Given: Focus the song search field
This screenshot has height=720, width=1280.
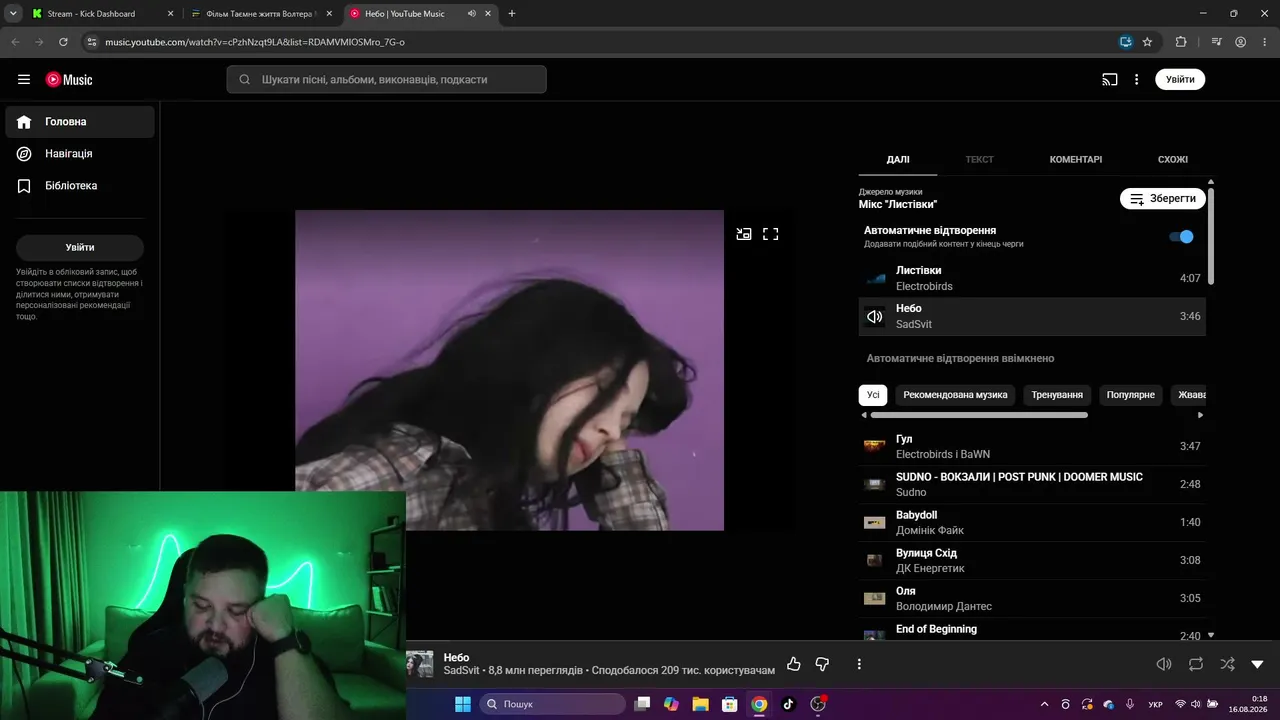Looking at the screenshot, I should pyautogui.click(x=387, y=80).
